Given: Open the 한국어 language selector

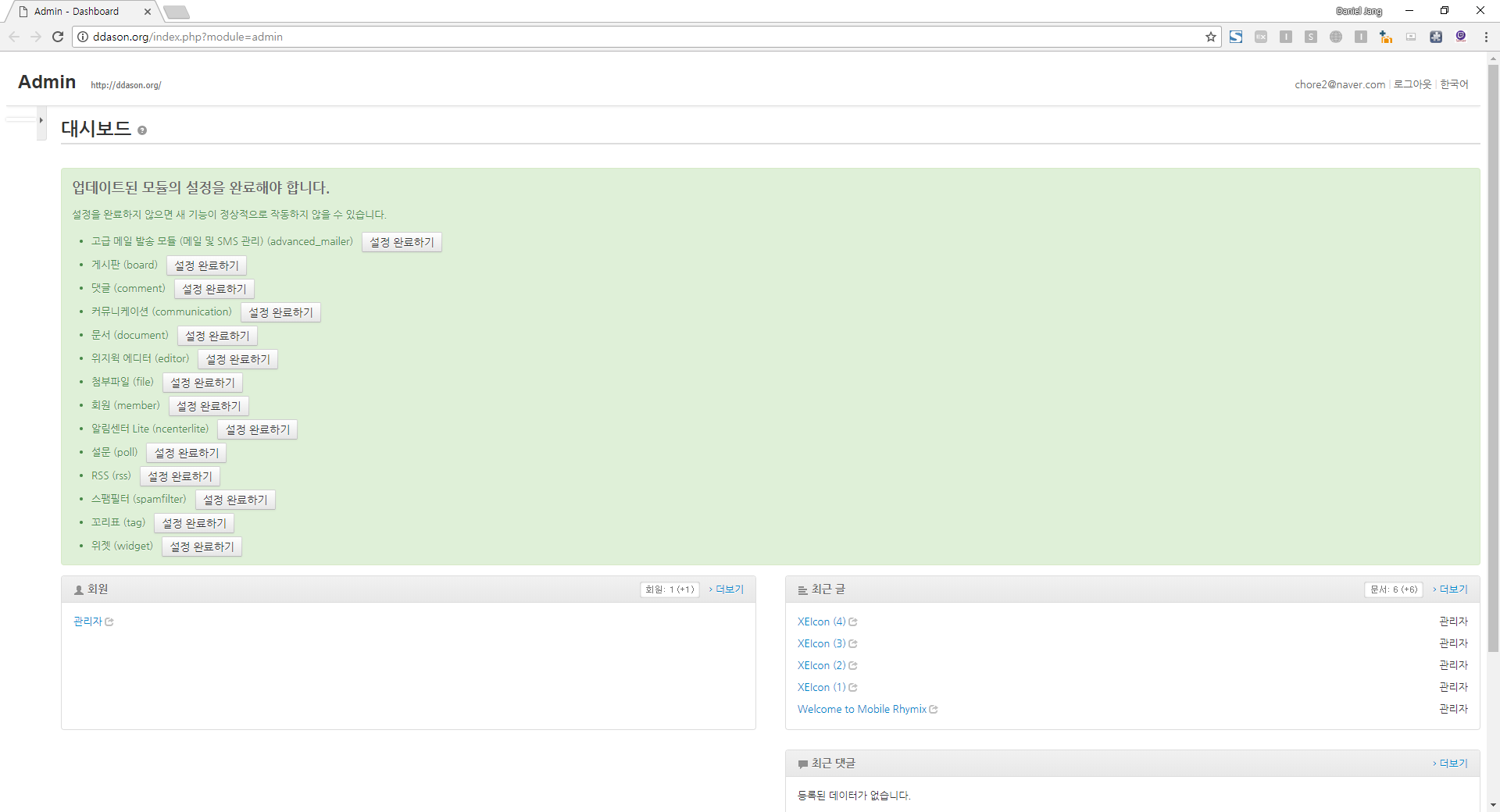Looking at the screenshot, I should pos(1454,84).
